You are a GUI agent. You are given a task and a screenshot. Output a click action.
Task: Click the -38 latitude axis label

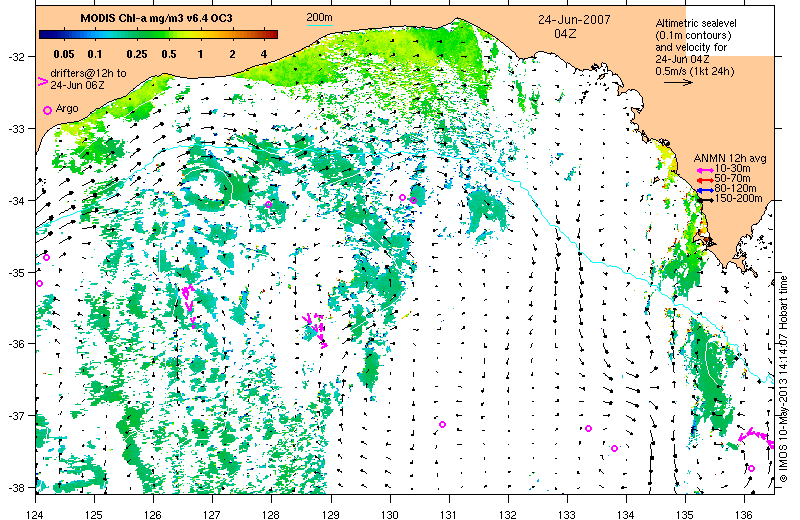coord(15,488)
